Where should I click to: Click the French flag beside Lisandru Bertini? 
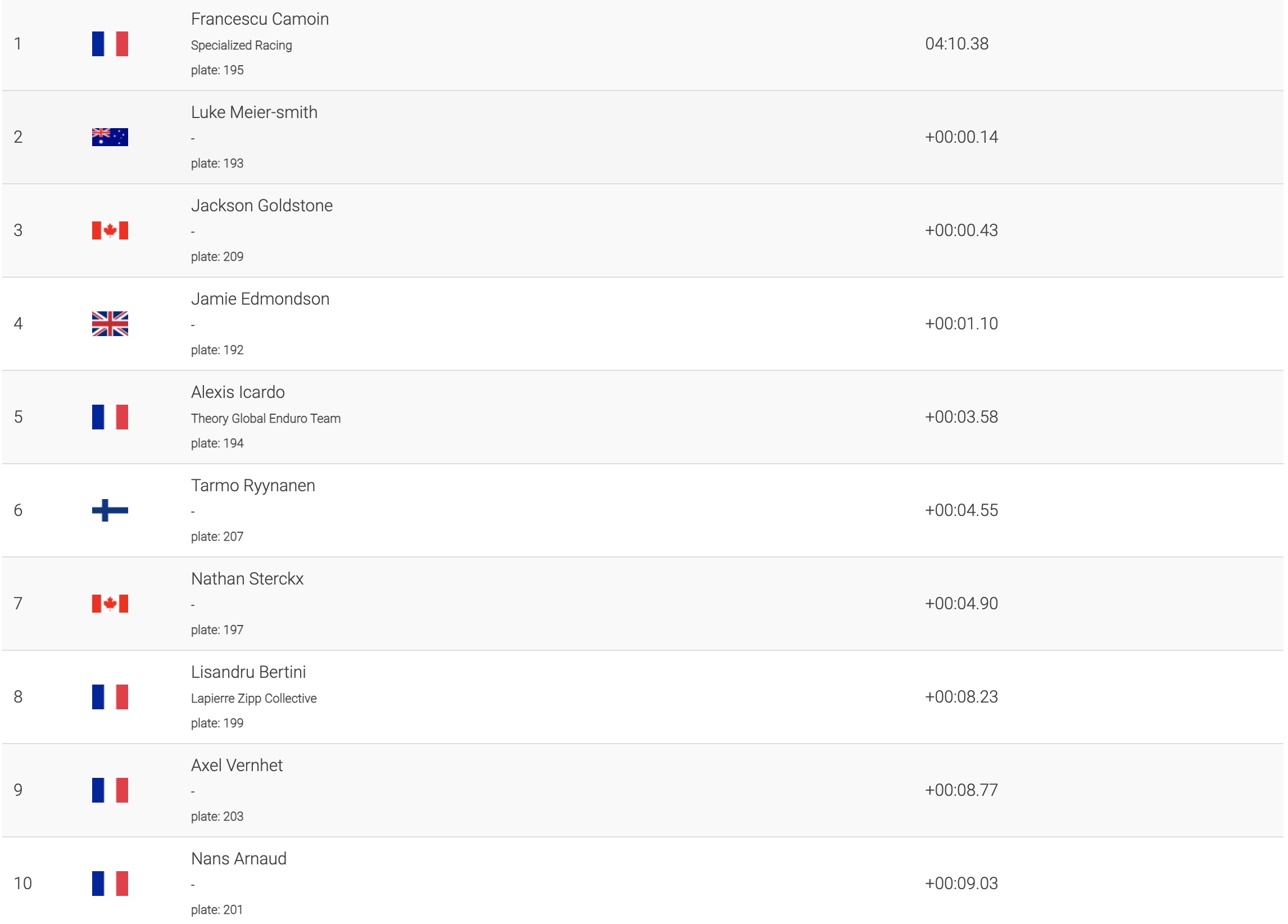(110, 697)
